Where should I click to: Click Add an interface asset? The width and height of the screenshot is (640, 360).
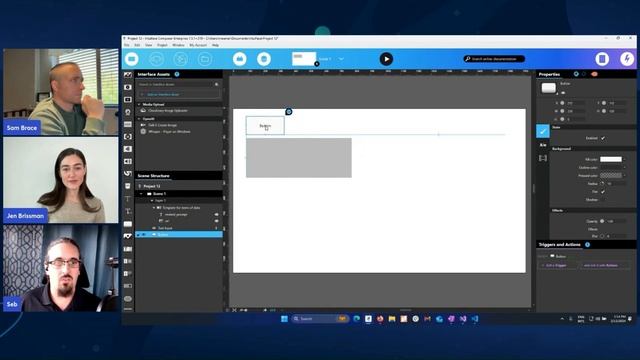click(x=178, y=94)
